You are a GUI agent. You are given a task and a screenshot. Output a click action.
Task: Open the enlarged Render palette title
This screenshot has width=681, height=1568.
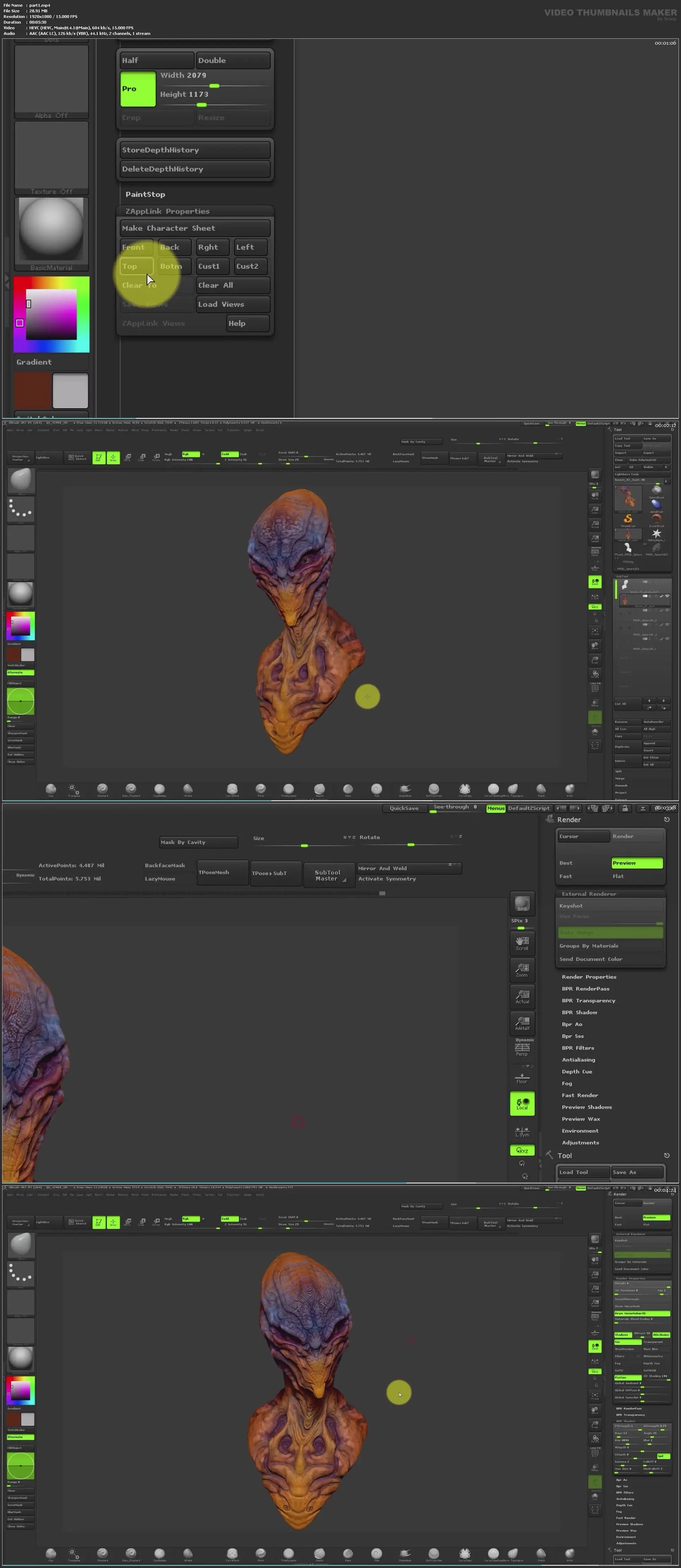pos(569,819)
